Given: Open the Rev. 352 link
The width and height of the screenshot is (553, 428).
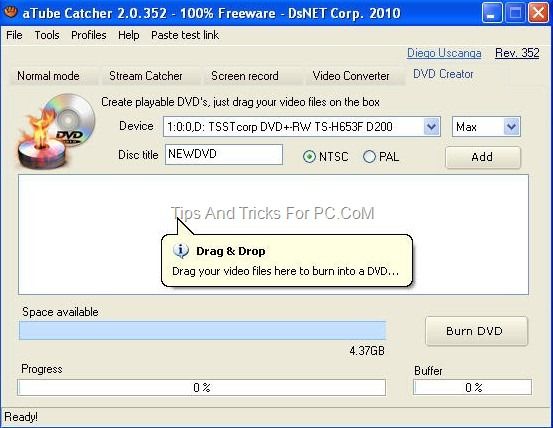Looking at the screenshot, I should tap(517, 53).
